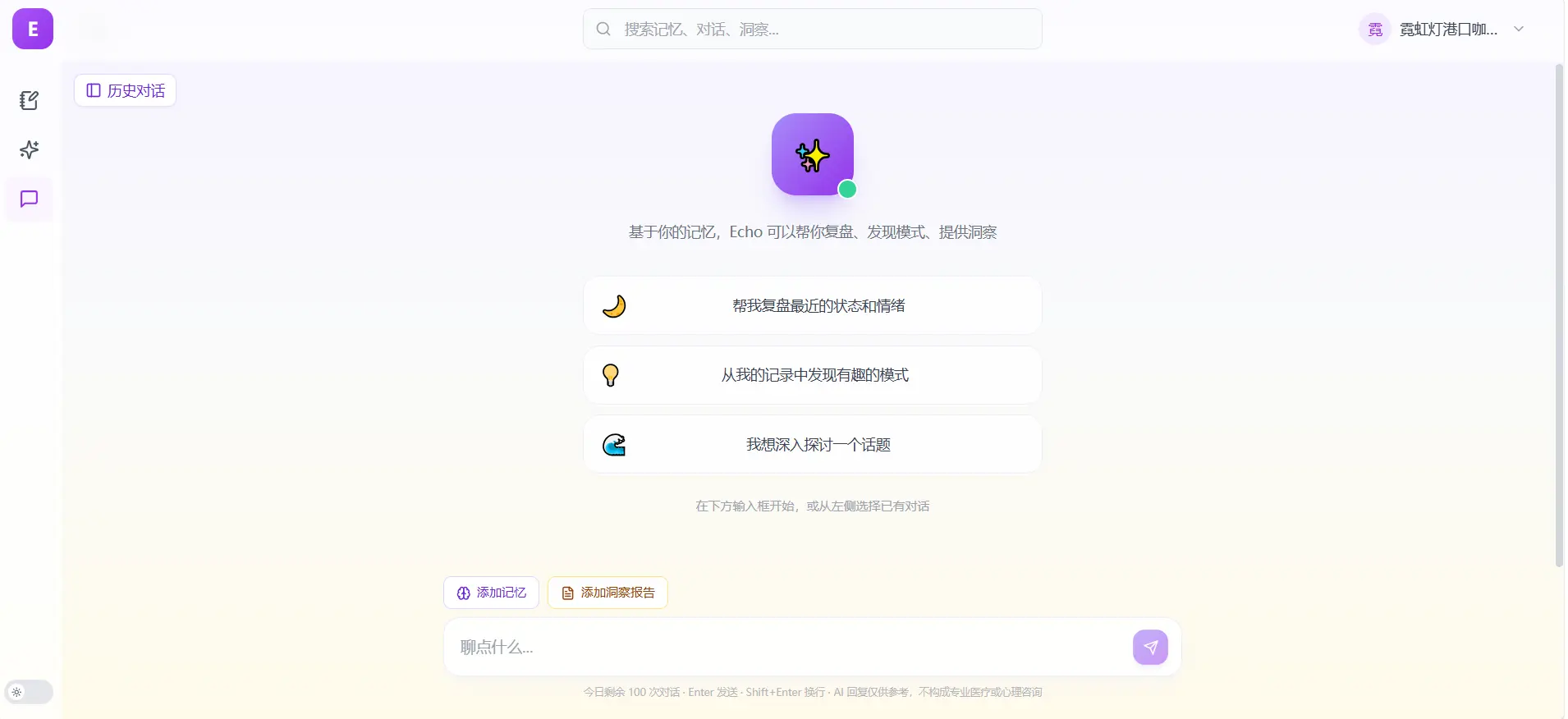
Task: Choose 从我的记录中发现有趣的模式 suggestion
Action: tap(813, 375)
